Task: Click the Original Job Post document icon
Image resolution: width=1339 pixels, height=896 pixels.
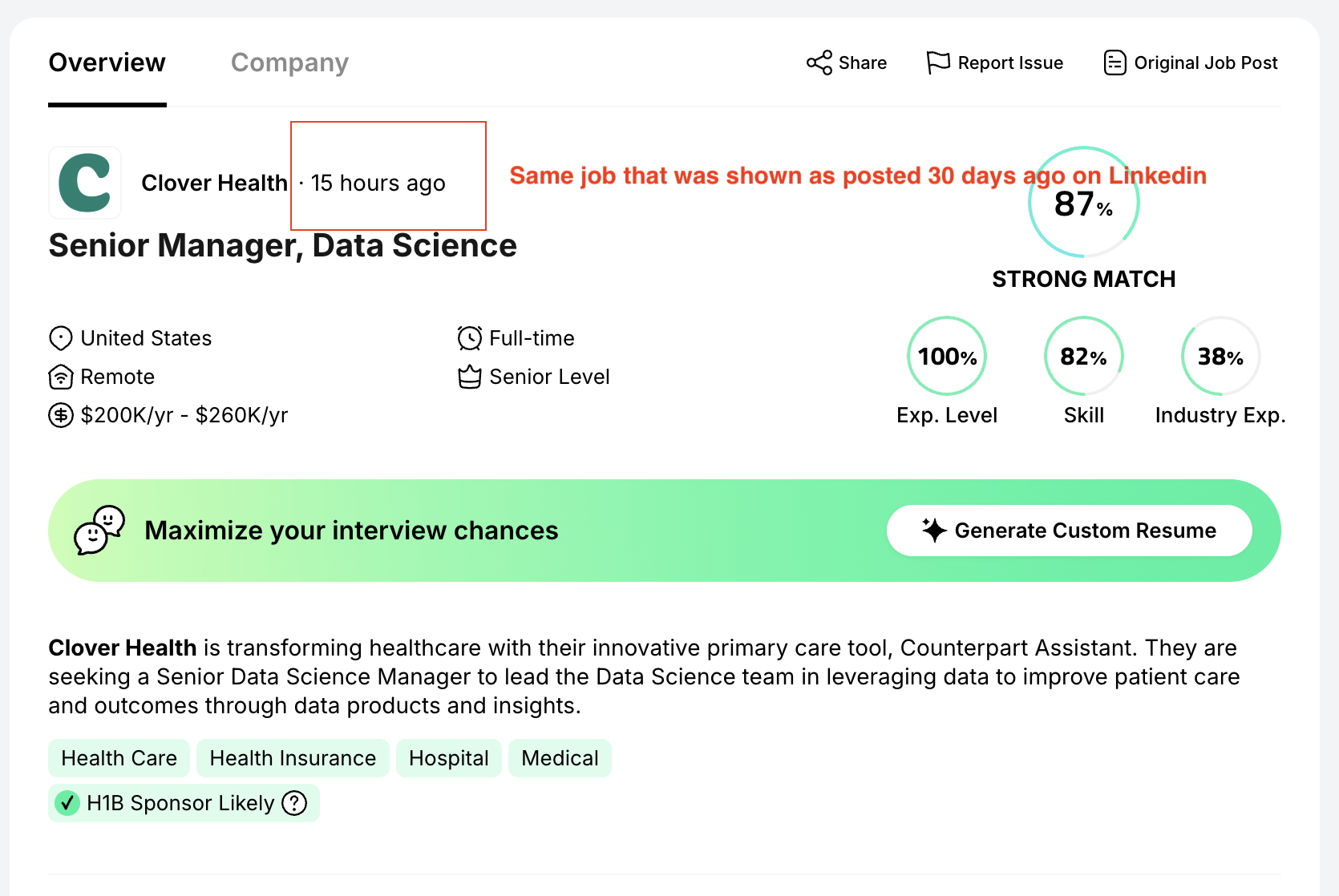Action: [1114, 63]
